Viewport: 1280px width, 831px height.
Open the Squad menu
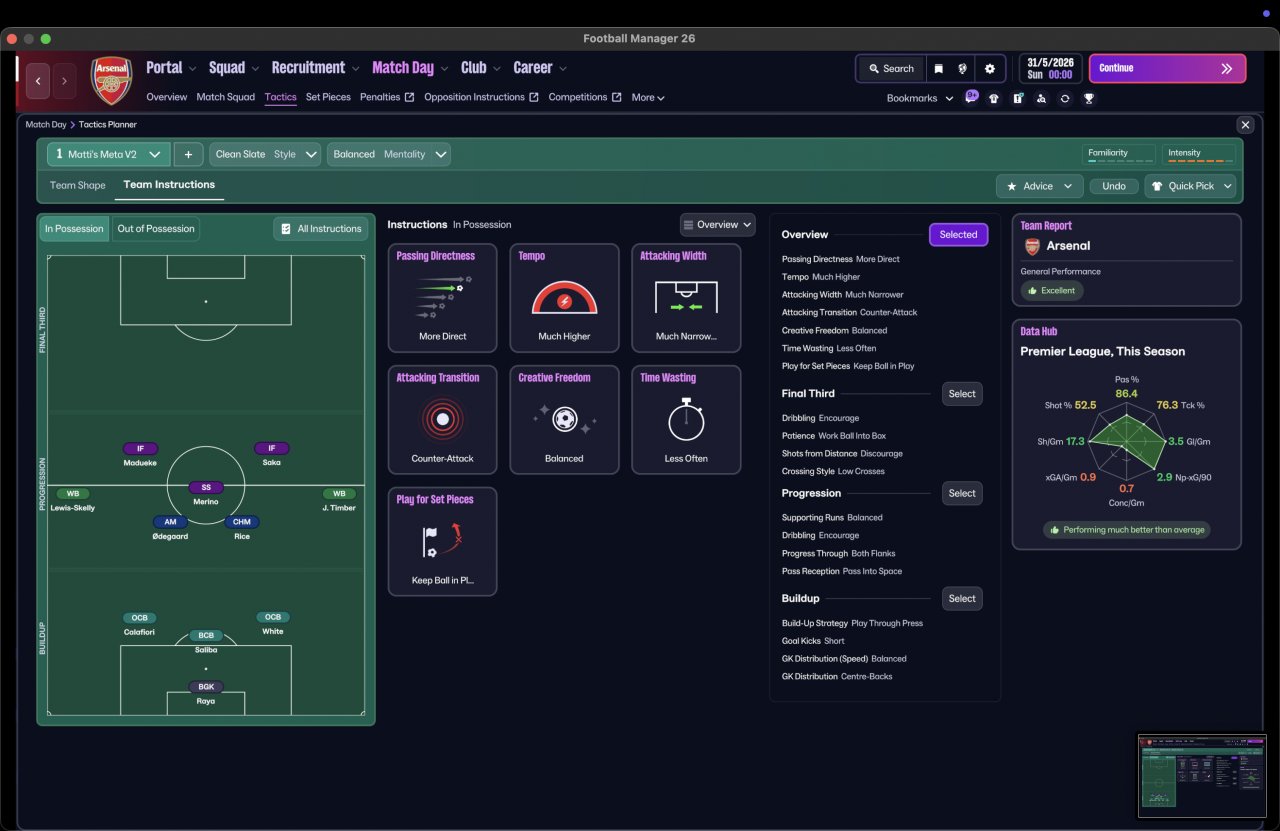pos(234,68)
